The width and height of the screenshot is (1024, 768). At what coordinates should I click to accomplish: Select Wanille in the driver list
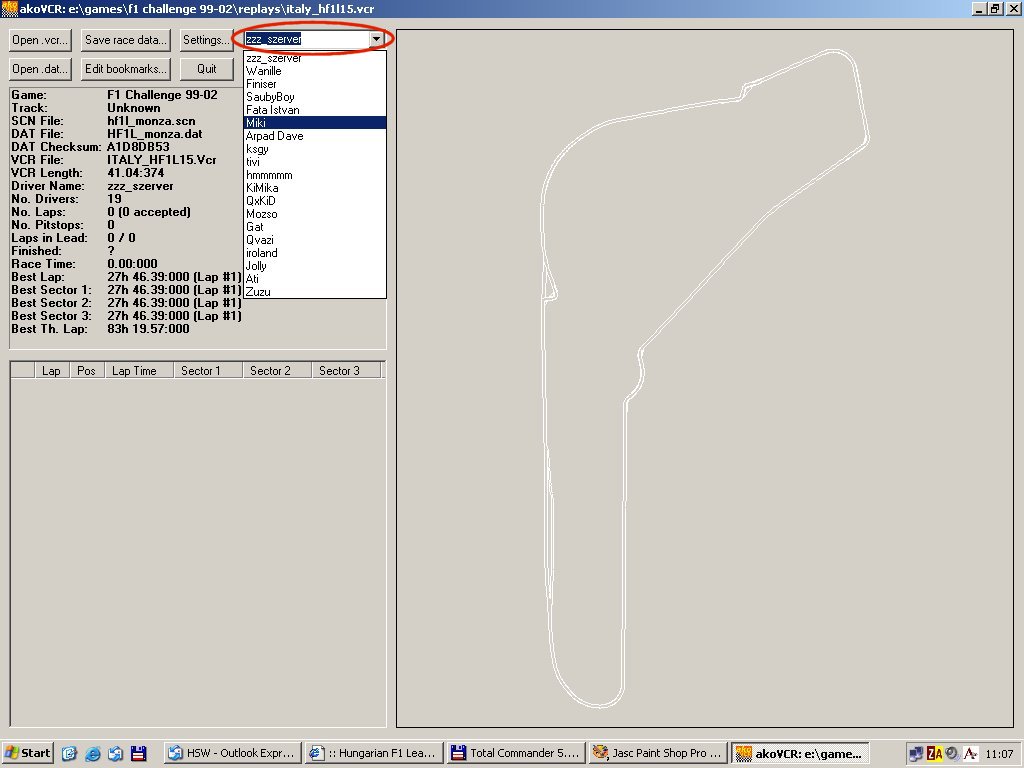coord(315,71)
